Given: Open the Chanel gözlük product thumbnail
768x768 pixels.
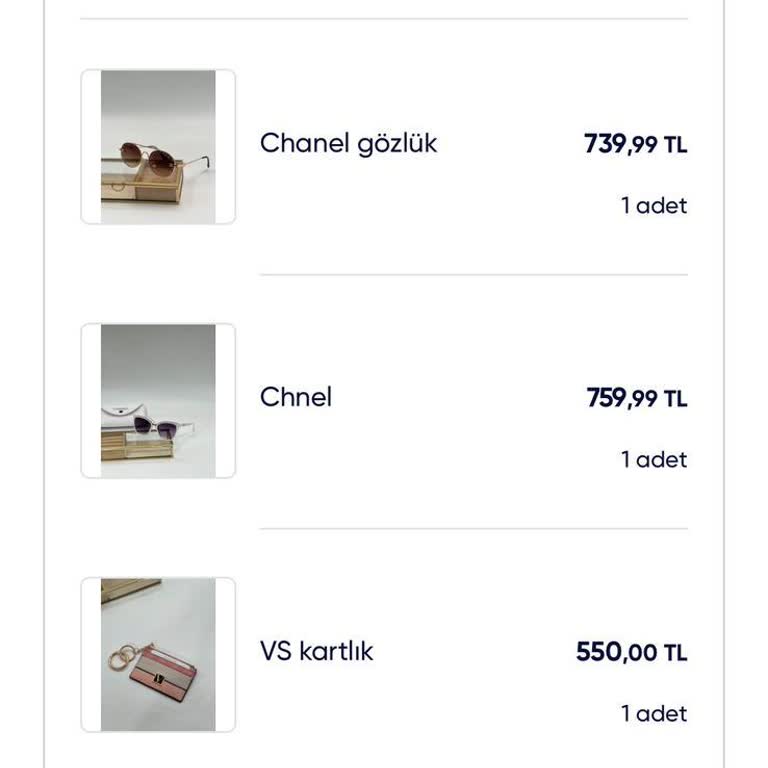Looking at the screenshot, I should [158, 147].
